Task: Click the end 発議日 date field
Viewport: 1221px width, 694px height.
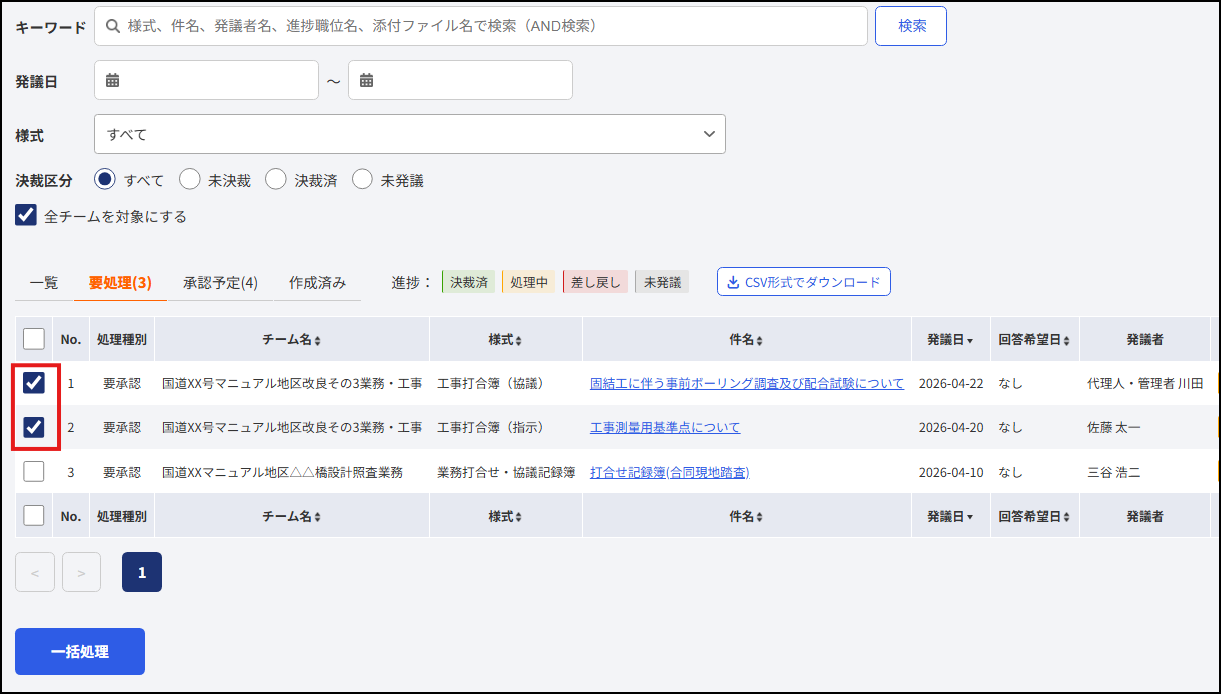Action: 460,80
